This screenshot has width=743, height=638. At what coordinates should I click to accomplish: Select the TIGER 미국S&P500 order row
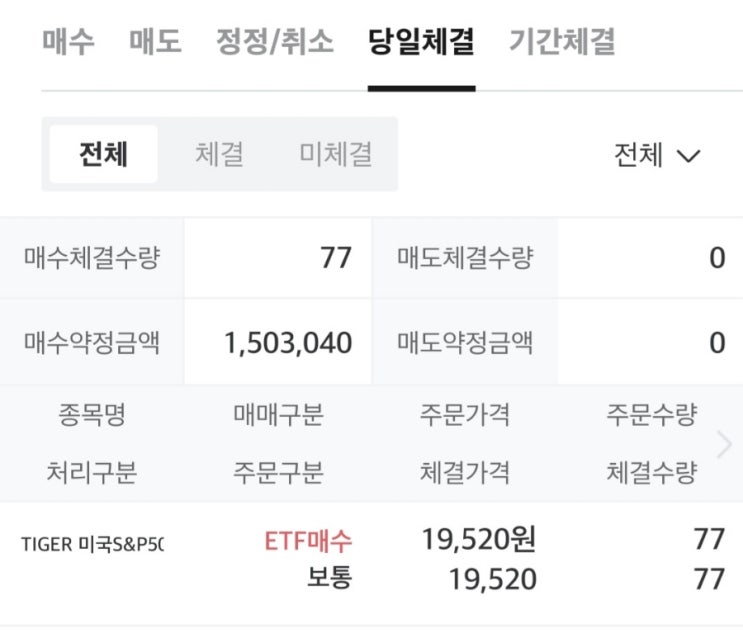pyautogui.click(x=370, y=561)
